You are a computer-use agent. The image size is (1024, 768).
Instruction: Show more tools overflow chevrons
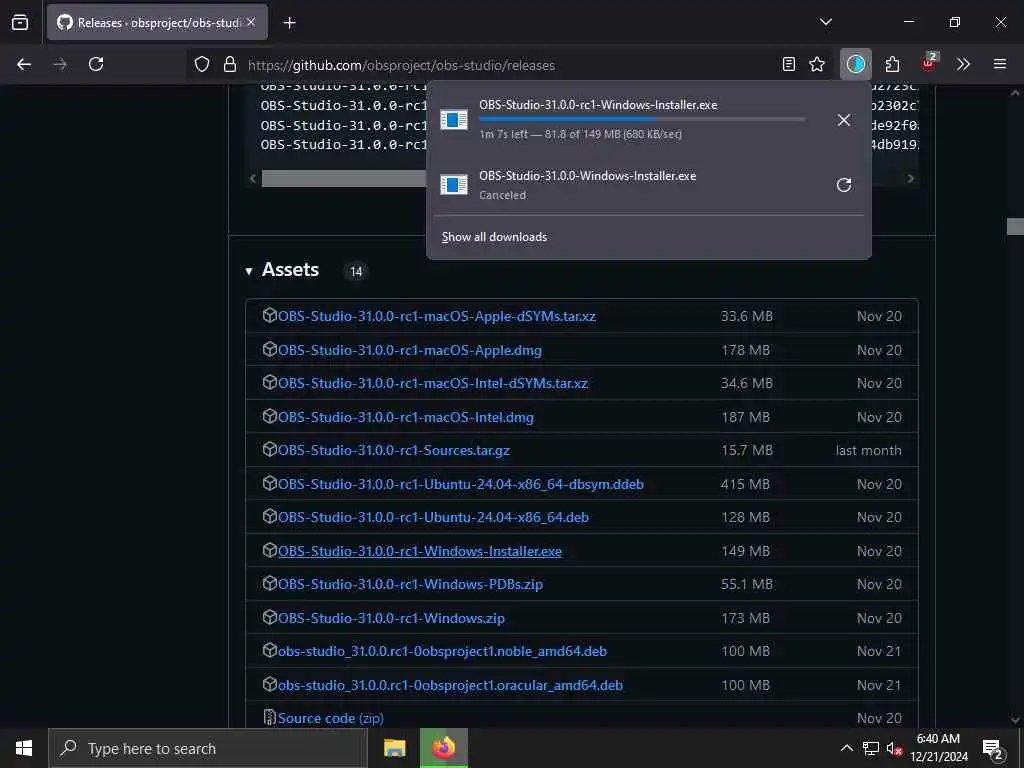click(x=963, y=64)
